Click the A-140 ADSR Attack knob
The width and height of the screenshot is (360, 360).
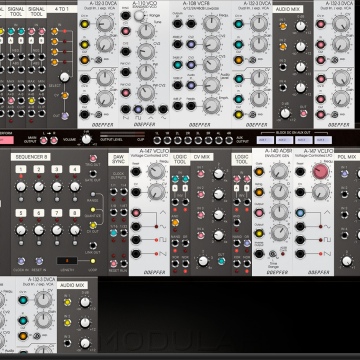tap(279, 171)
